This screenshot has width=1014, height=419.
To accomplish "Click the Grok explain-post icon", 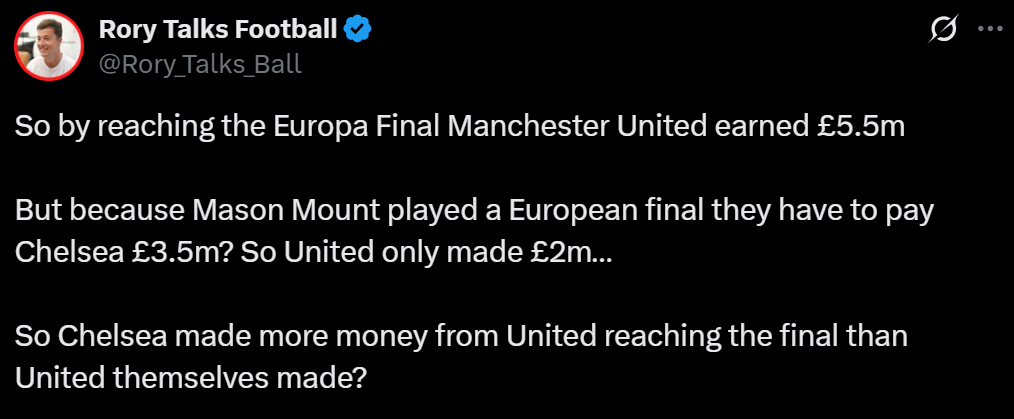I will pos(942,30).
